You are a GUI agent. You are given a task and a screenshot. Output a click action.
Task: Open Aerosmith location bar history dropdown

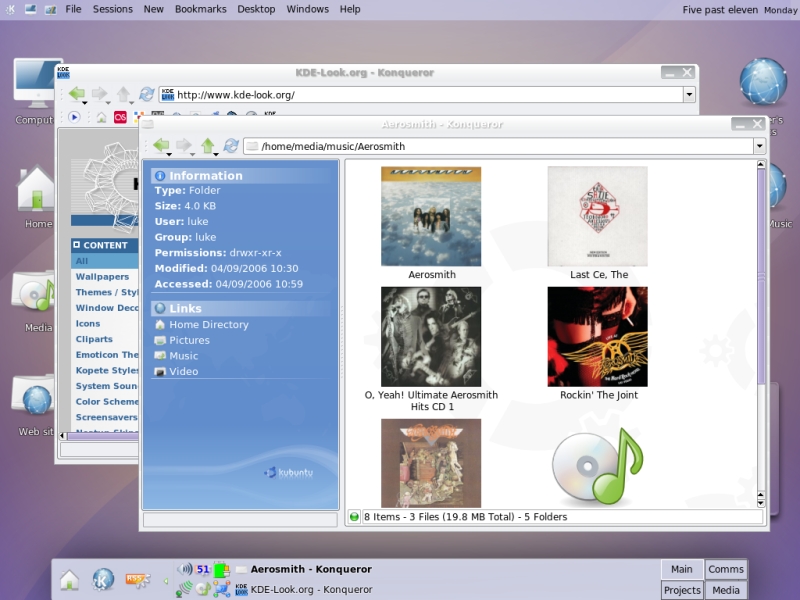[x=759, y=146]
